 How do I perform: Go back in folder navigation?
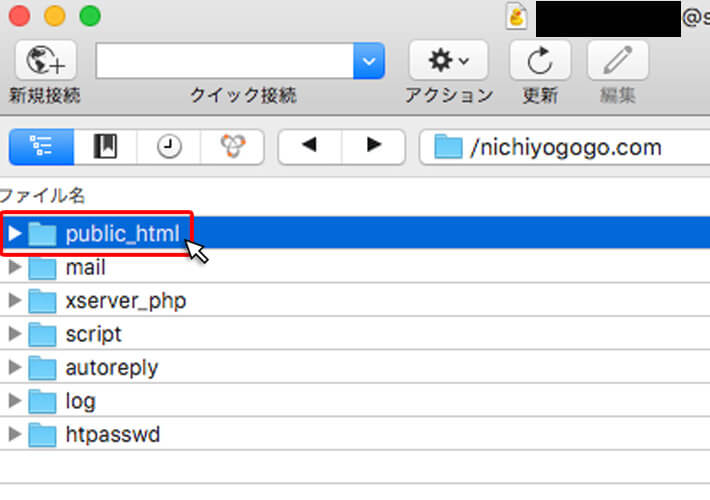[310, 147]
